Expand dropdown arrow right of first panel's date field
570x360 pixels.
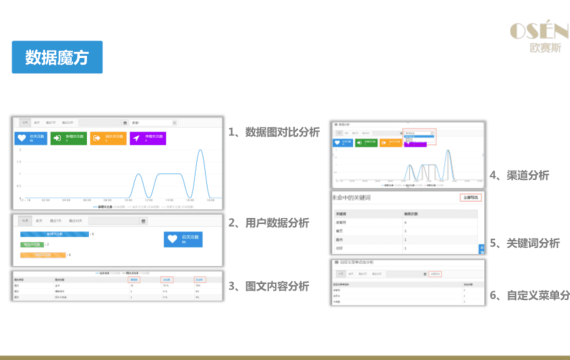174,123
